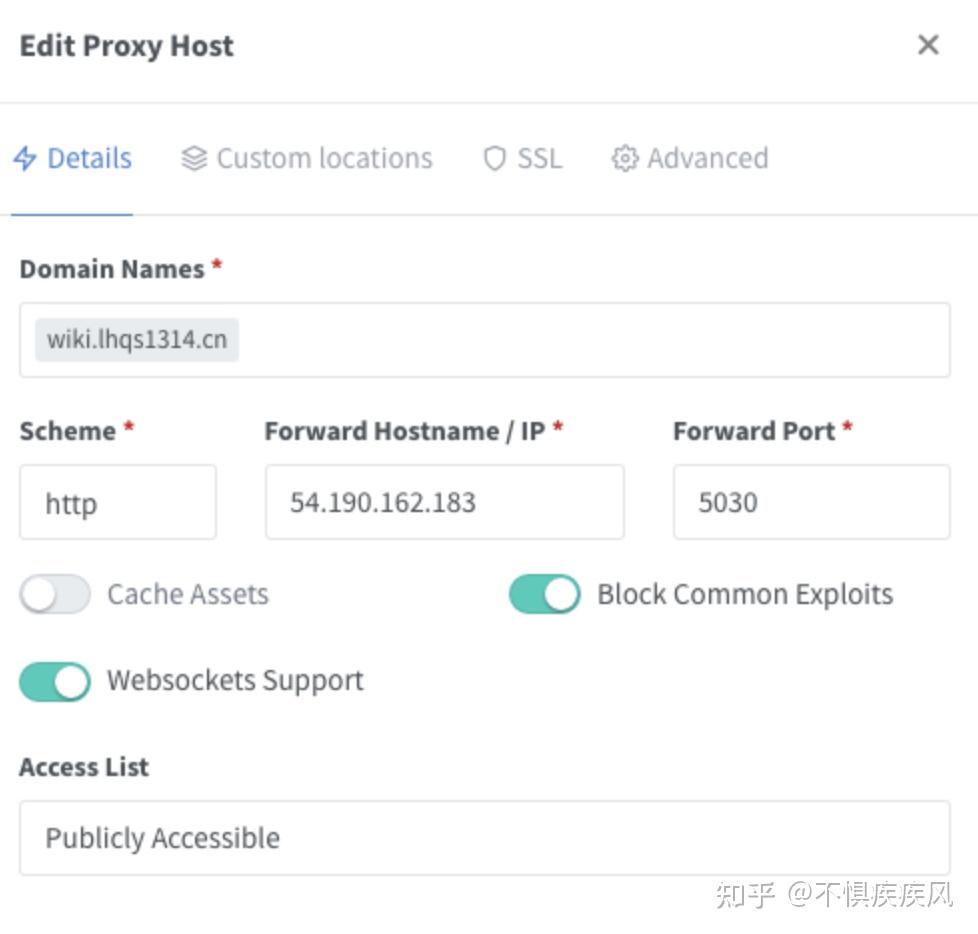The width and height of the screenshot is (978, 934).
Task: Click the gear icon for Advanced
Action: tap(625, 158)
